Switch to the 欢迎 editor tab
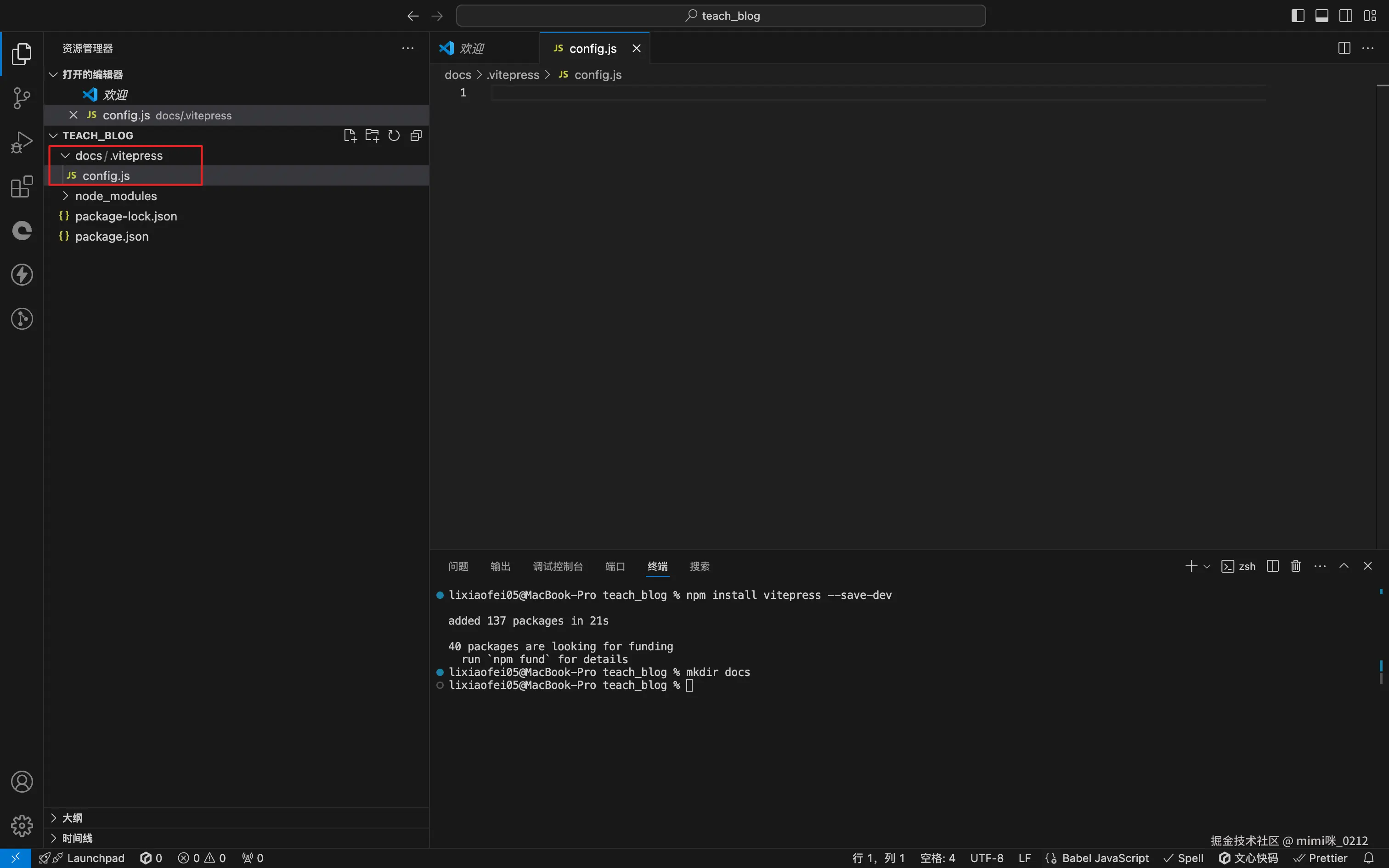 coord(472,49)
